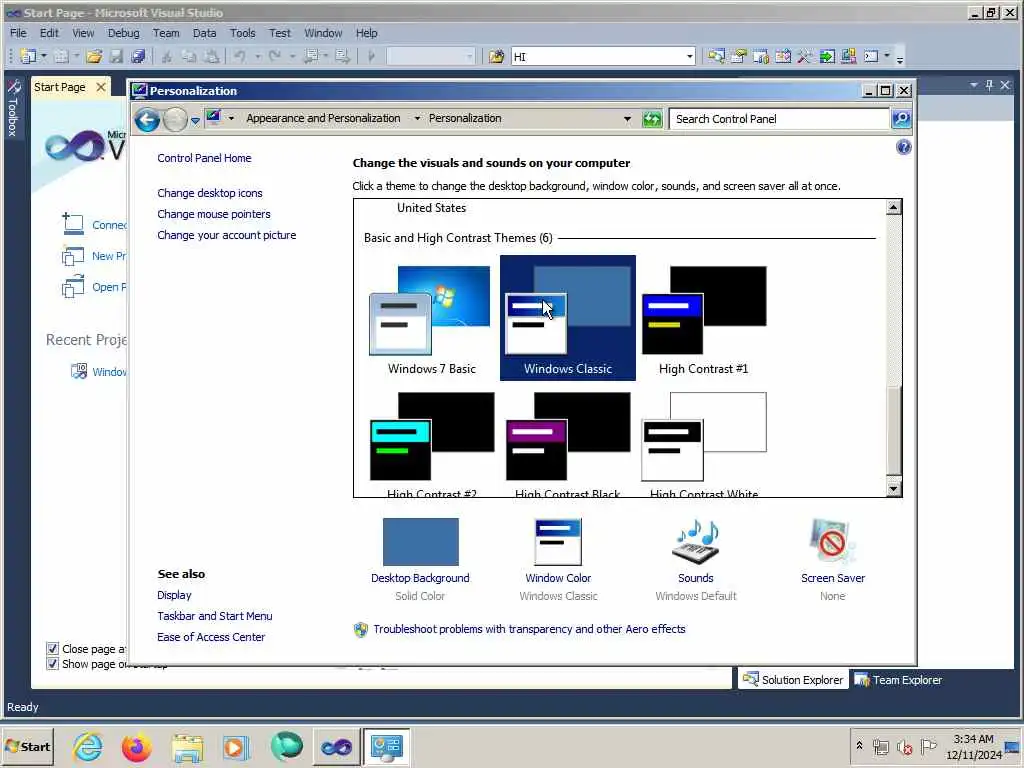Expand Appearance and Personalization breadcrumb arrow
1024x768 pixels.
pos(417,118)
